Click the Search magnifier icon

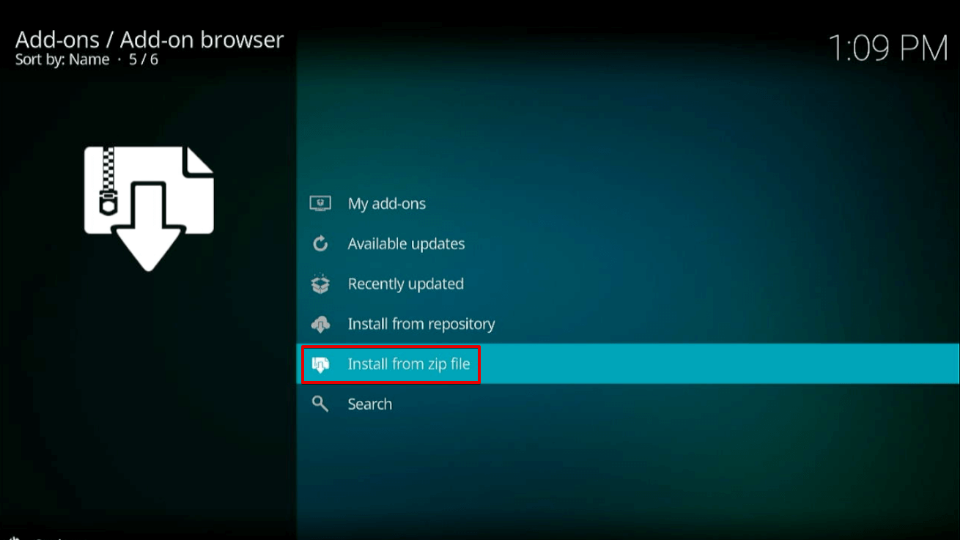point(320,404)
